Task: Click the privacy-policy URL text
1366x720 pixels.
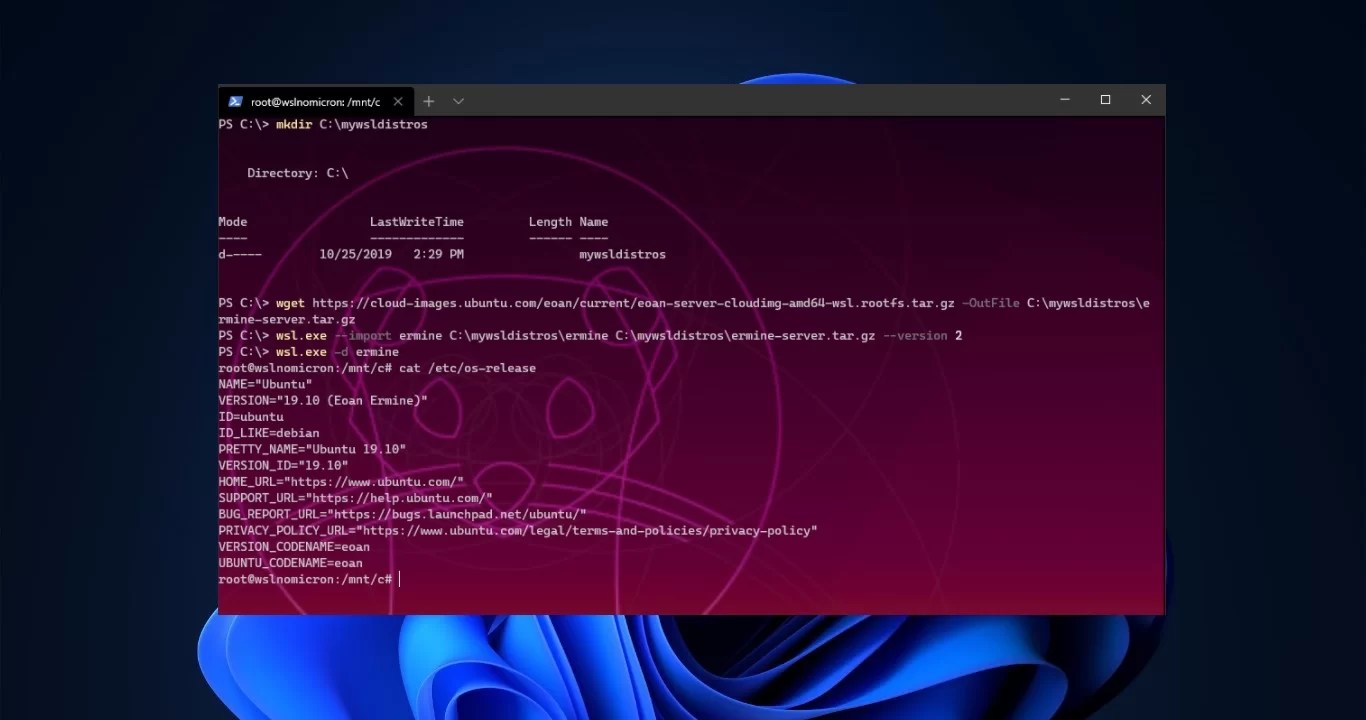Action: tap(517, 530)
